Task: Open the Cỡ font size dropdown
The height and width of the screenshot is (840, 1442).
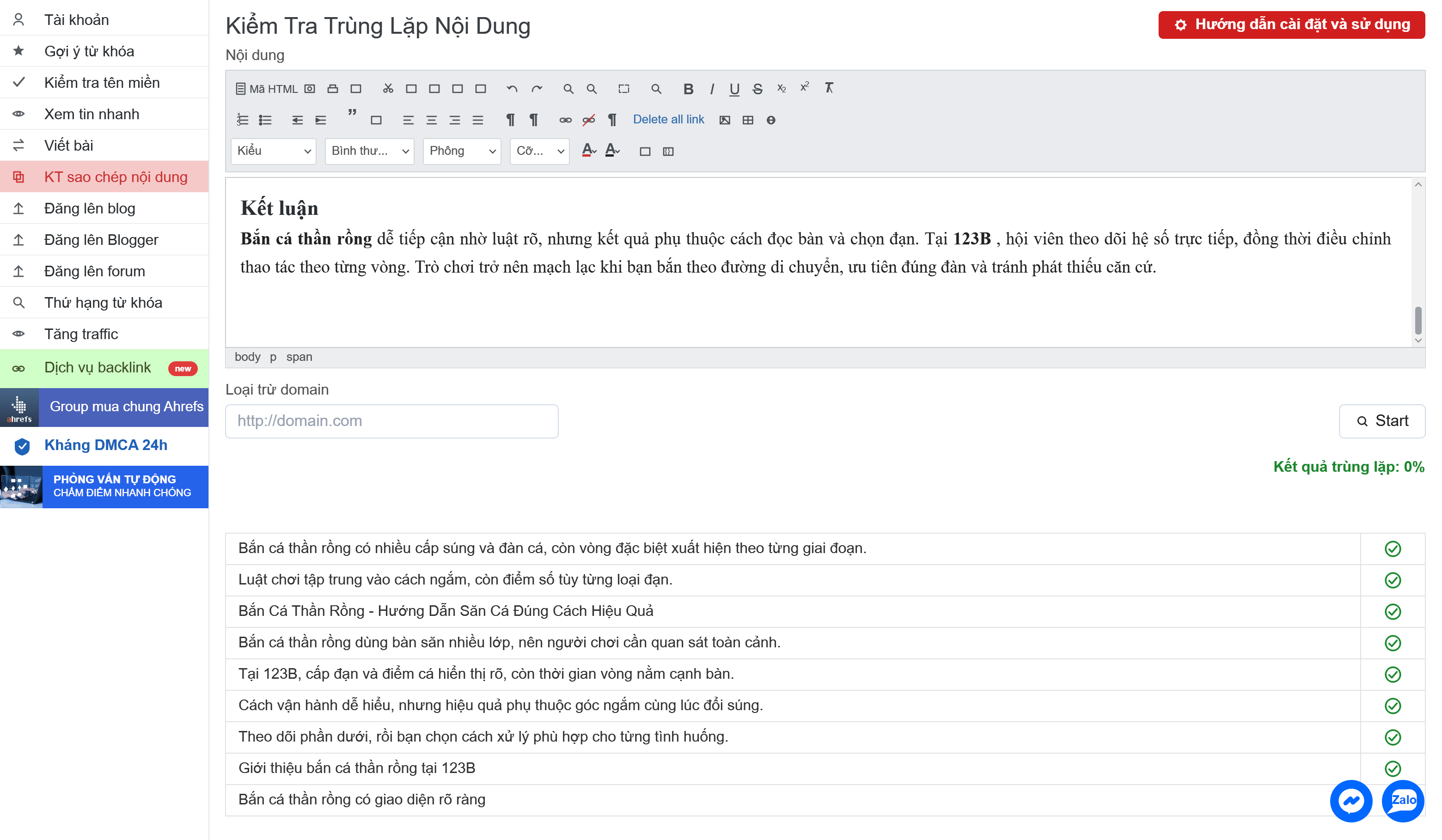Action: (540, 151)
